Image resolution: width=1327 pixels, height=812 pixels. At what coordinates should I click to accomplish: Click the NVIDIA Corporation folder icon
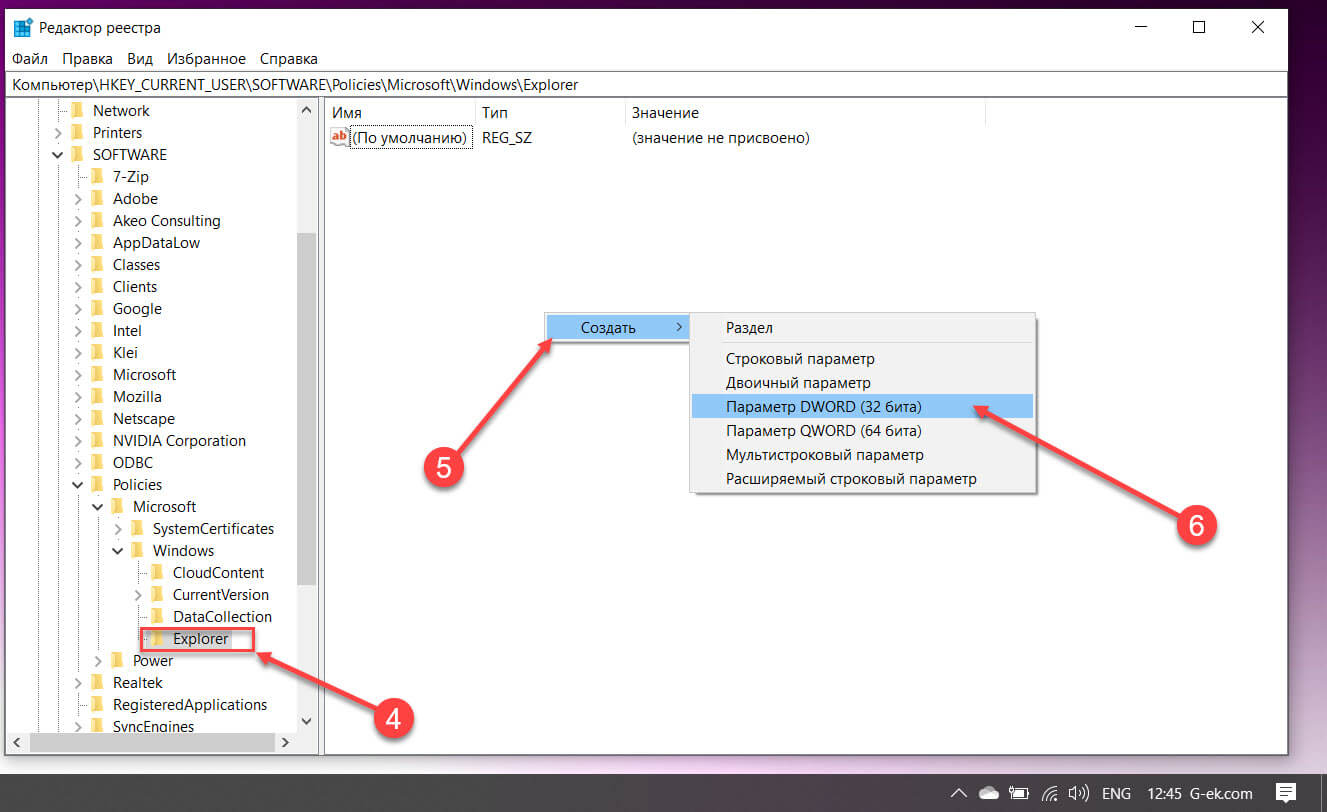coord(97,440)
